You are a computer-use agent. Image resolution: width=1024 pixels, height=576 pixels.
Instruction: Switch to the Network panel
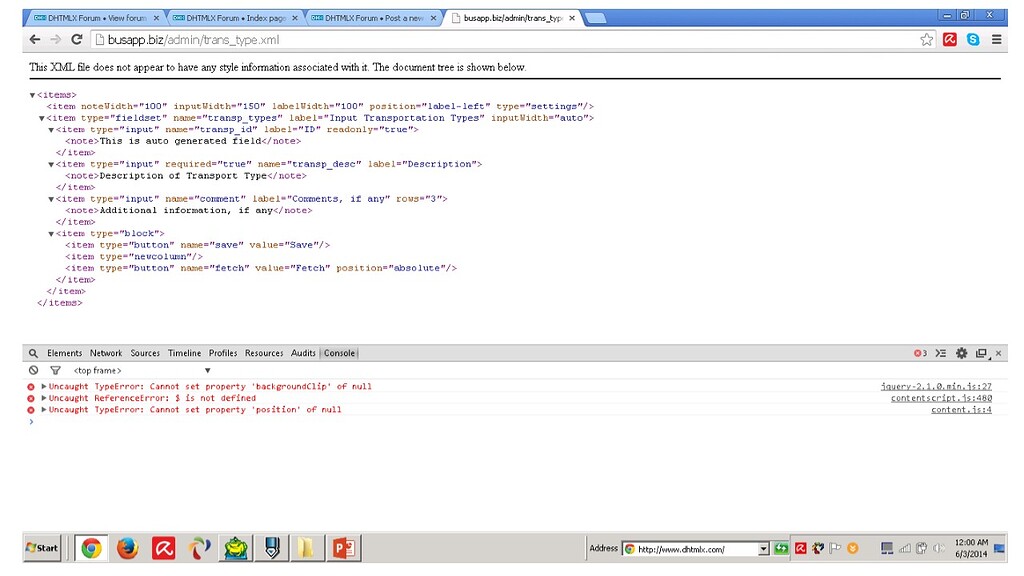pyautogui.click(x=106, y=353)
